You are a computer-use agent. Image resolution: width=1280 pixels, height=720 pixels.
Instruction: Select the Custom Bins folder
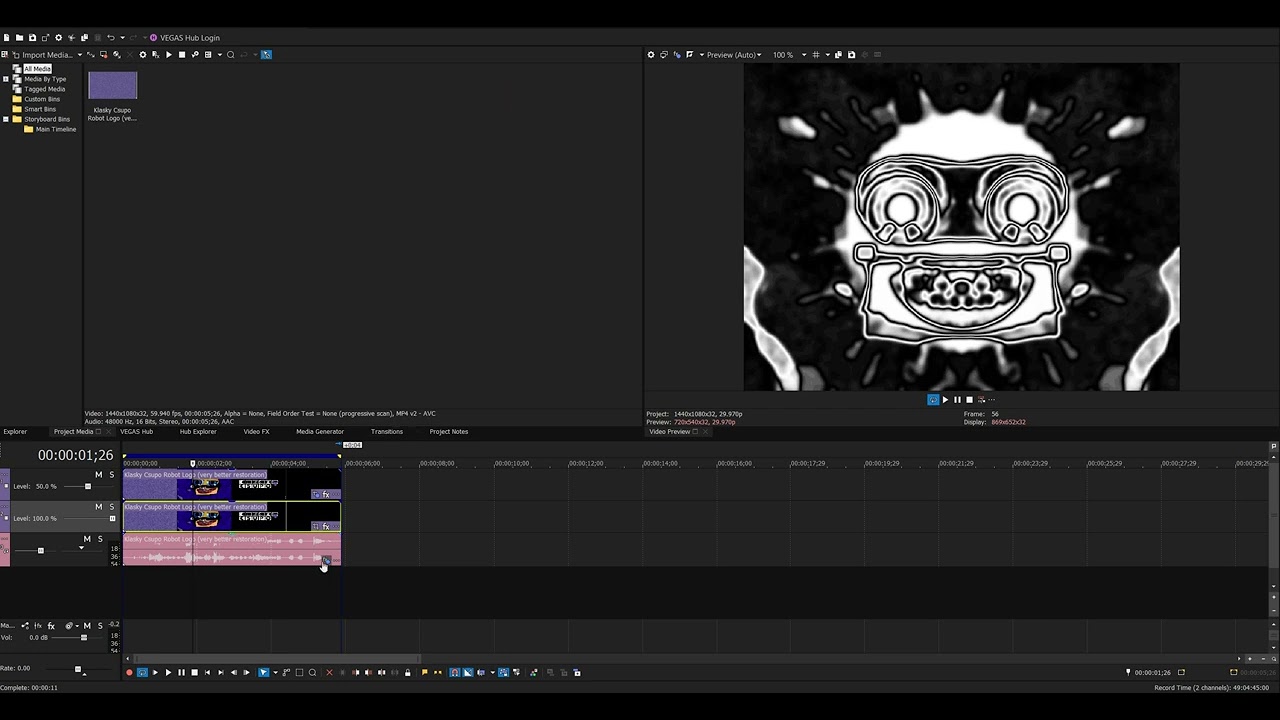pos(42,99)
